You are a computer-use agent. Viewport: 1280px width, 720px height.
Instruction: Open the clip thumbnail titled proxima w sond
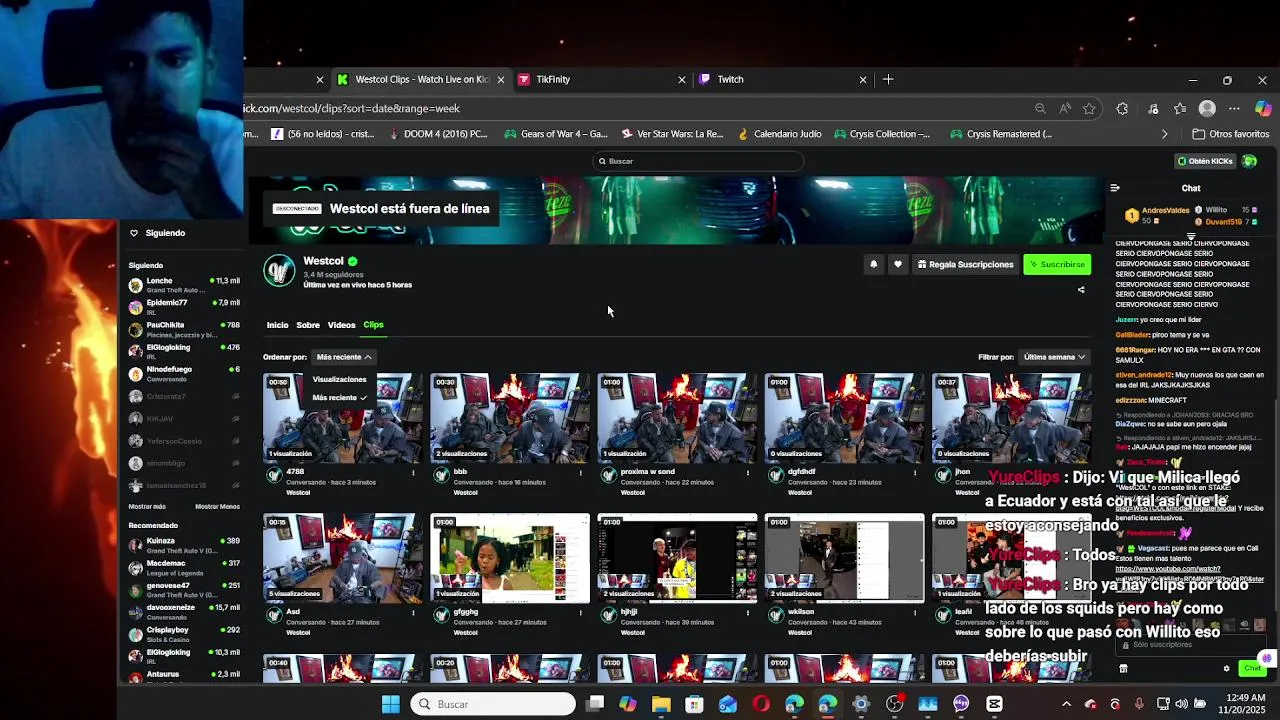pyautogui.click(x=677, y=418)
